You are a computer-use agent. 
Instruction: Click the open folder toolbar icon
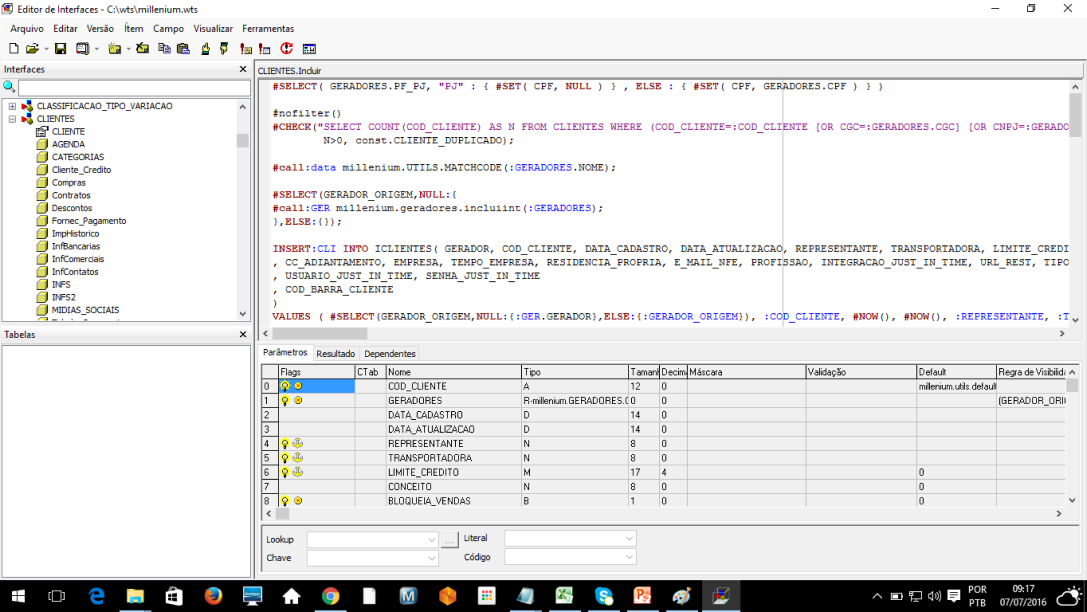click(32, 48)
